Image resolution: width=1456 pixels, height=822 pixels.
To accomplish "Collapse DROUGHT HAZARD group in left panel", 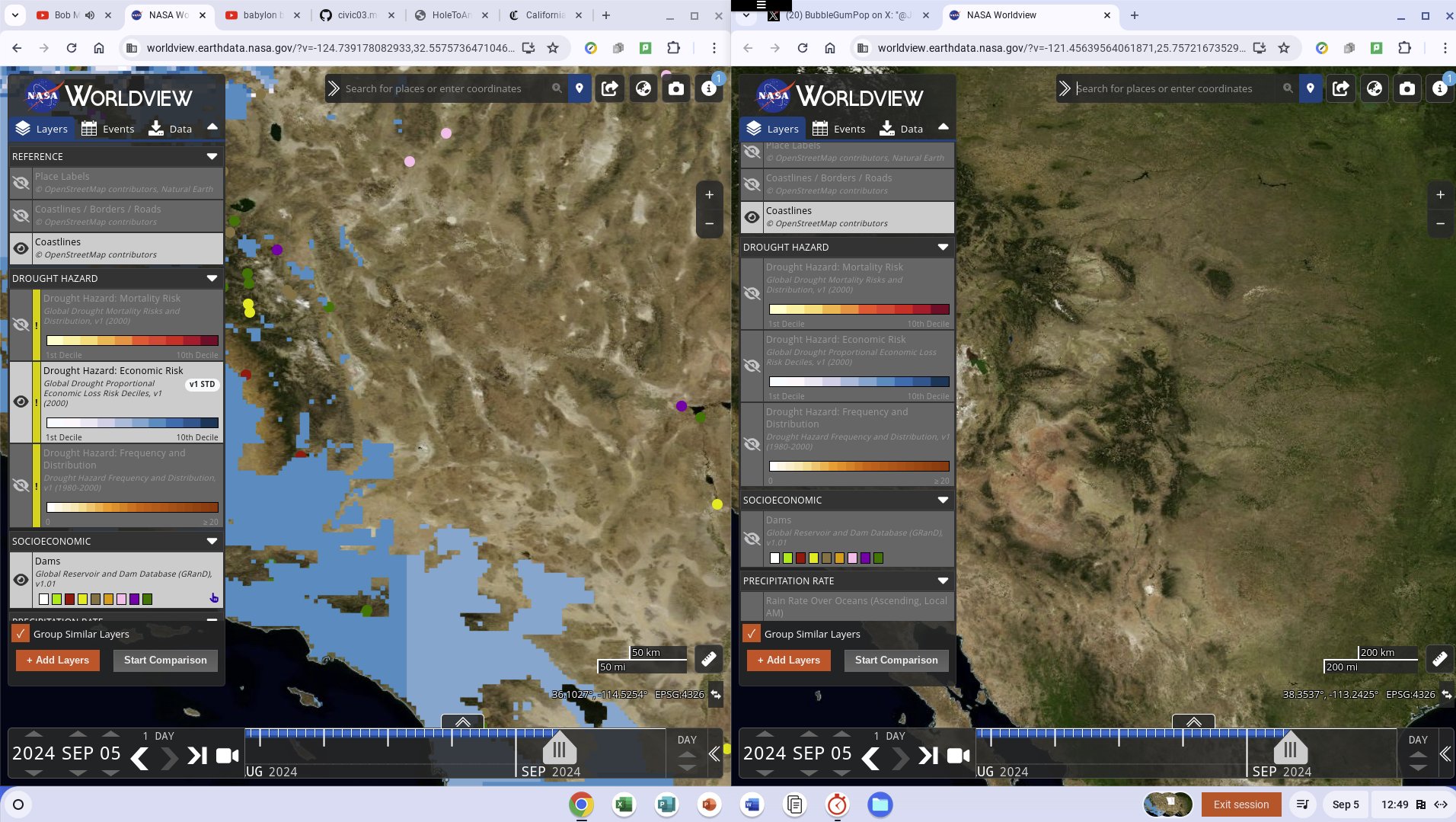I will click(212, 279).
